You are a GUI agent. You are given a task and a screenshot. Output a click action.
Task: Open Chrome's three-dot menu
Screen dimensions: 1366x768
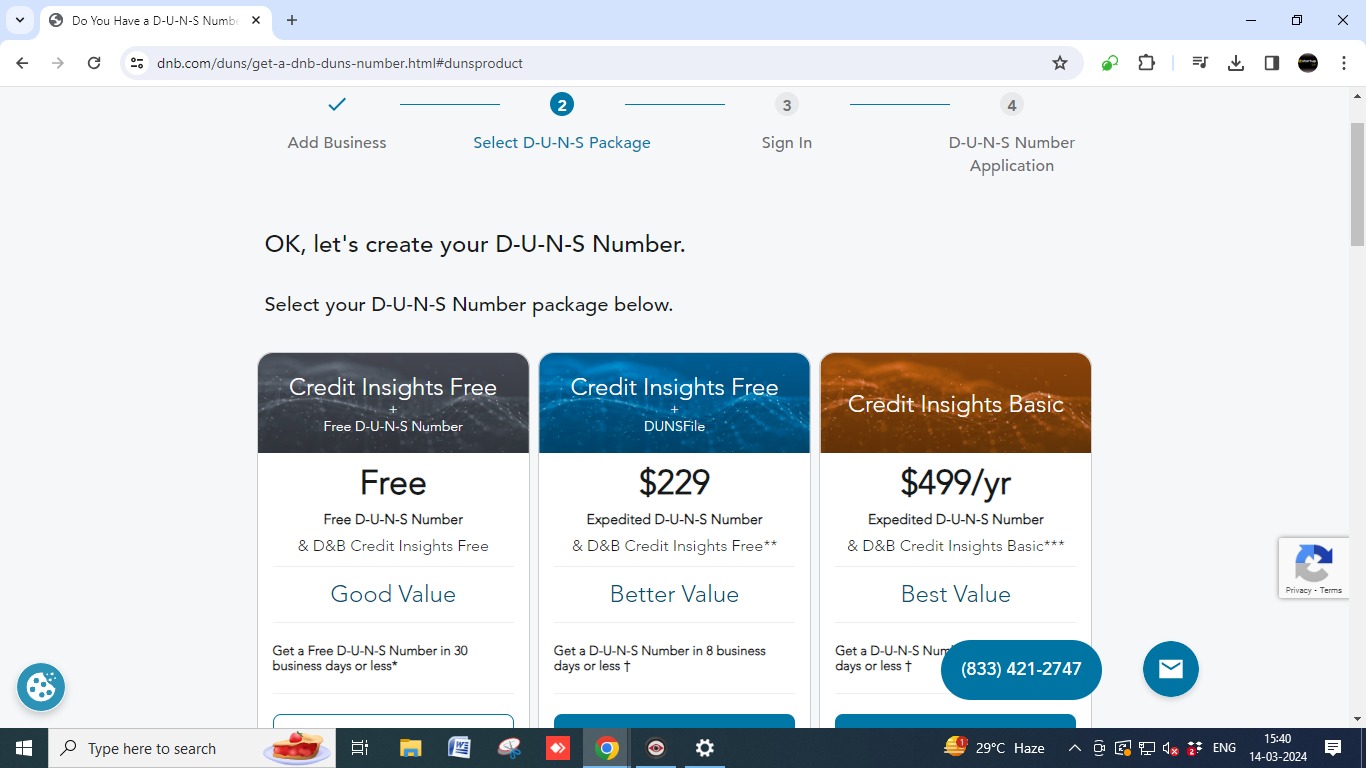click(1345, 62)
